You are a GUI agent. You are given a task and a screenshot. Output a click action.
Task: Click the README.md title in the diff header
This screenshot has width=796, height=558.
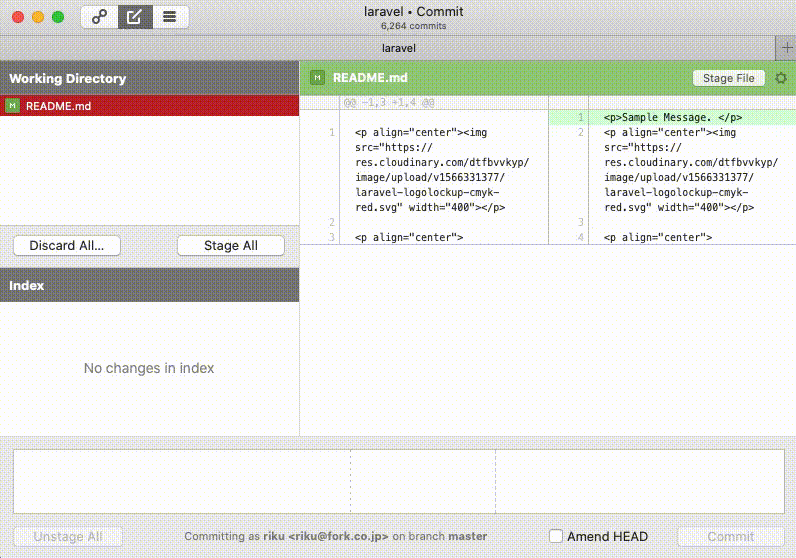click(370, 78)
